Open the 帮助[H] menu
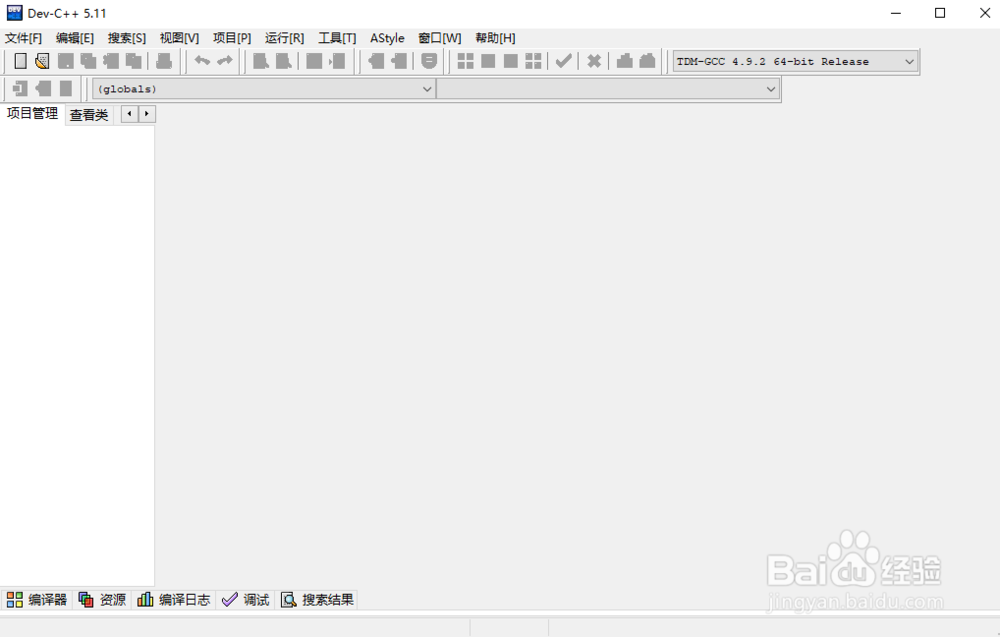 point(496,38)
